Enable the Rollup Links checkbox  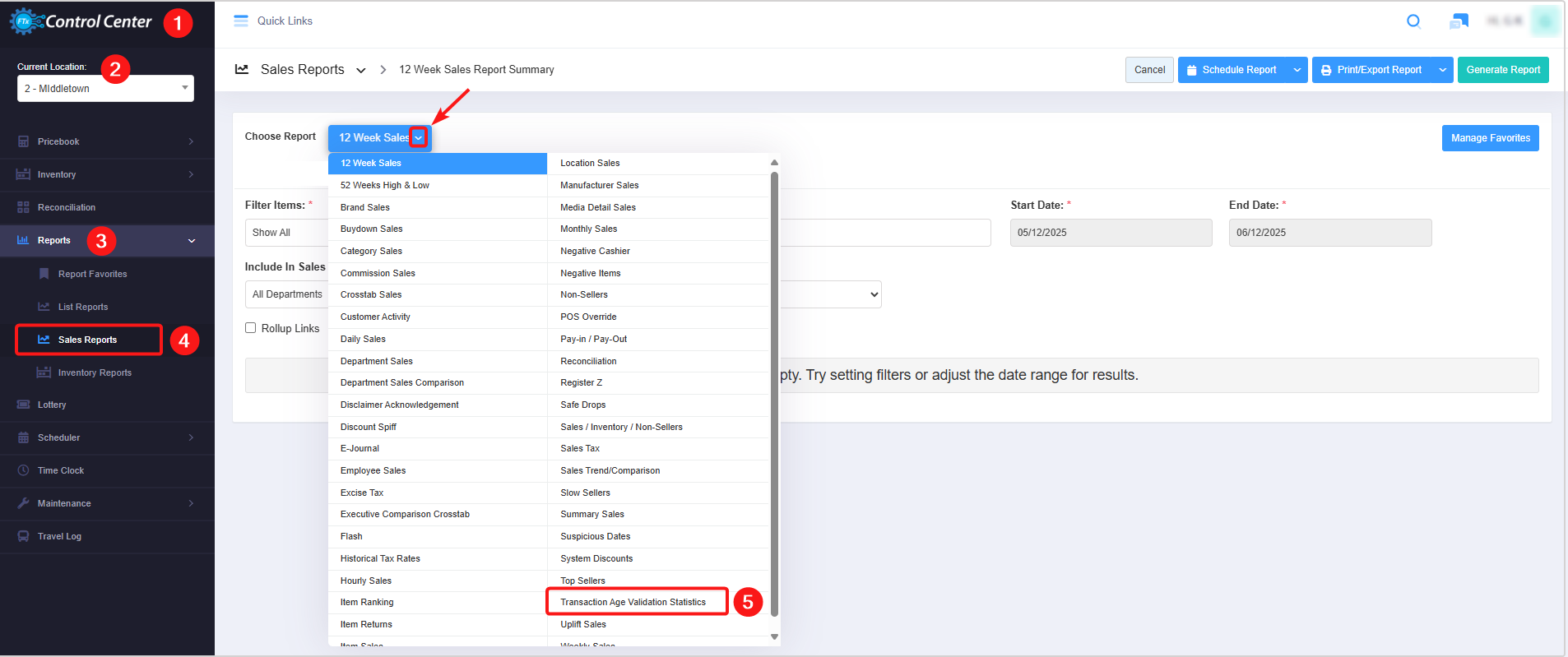[251, 328]
